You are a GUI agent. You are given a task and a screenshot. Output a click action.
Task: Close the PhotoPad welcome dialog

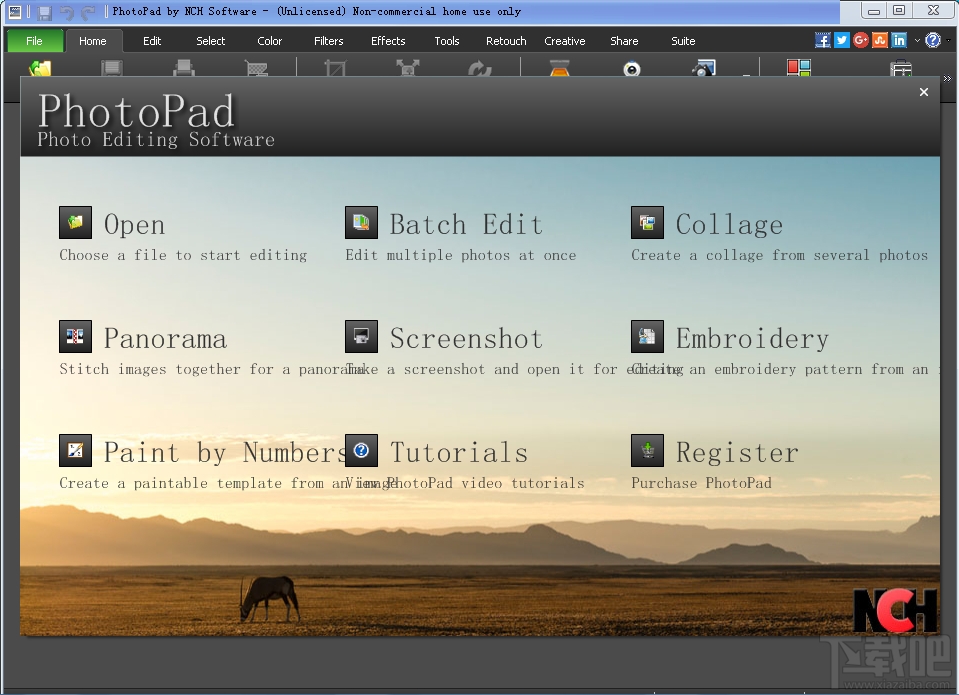tap(924, 92)
